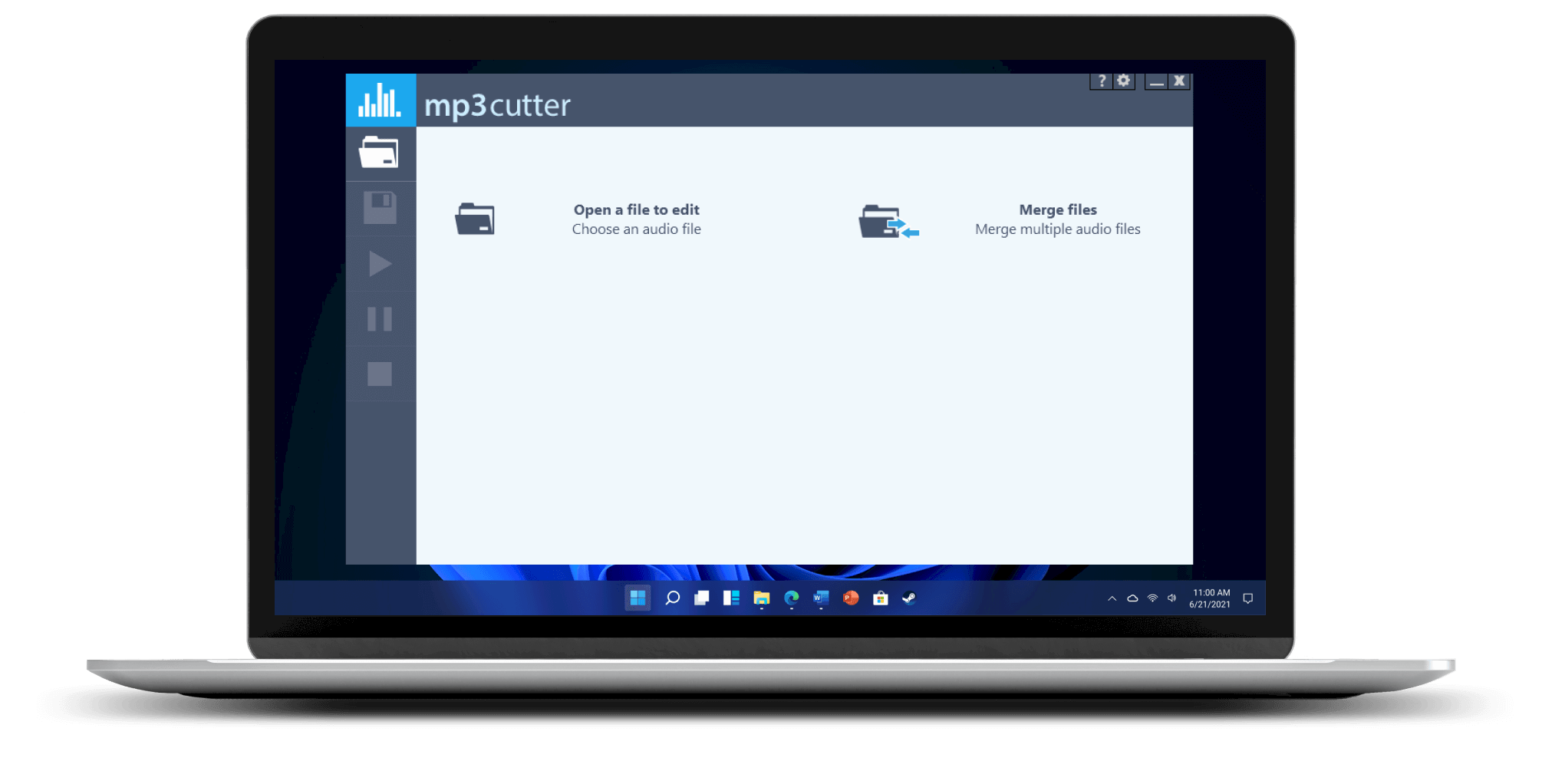Open the notification center icon

tap(1247, 598)
